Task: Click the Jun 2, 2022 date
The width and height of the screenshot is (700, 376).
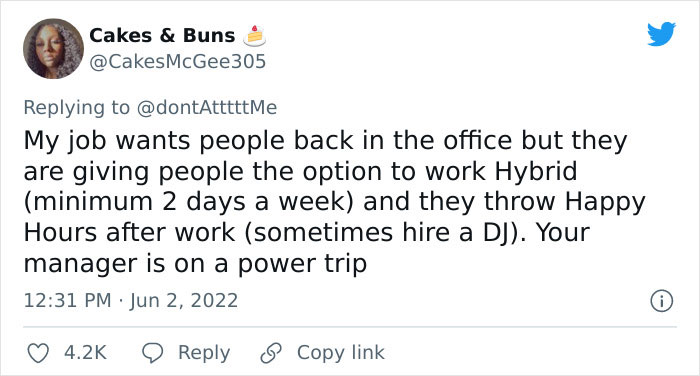Action: (184, 300)
